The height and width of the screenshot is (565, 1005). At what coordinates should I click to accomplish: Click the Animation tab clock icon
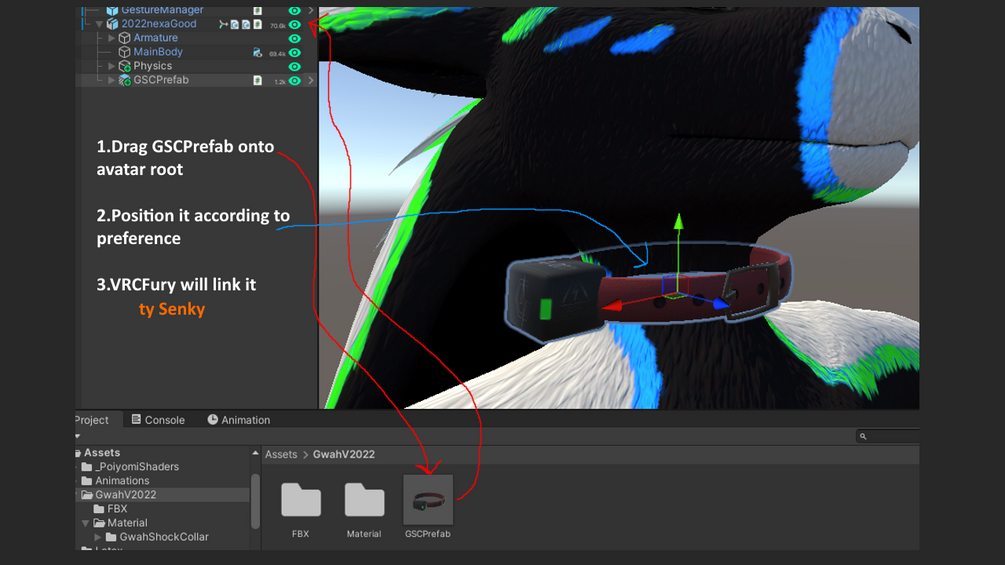213,420
